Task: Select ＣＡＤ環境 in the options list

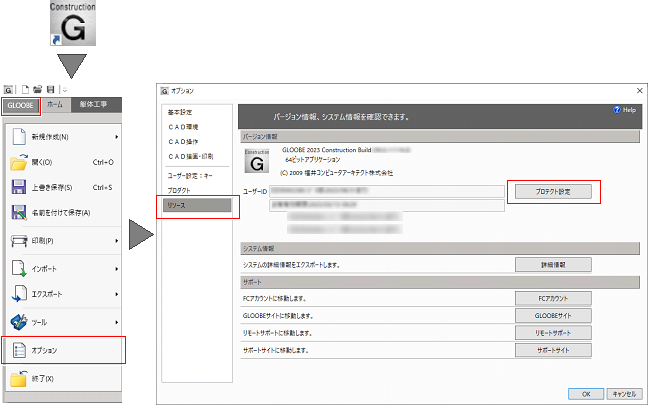Action: (x=183, y=127)
